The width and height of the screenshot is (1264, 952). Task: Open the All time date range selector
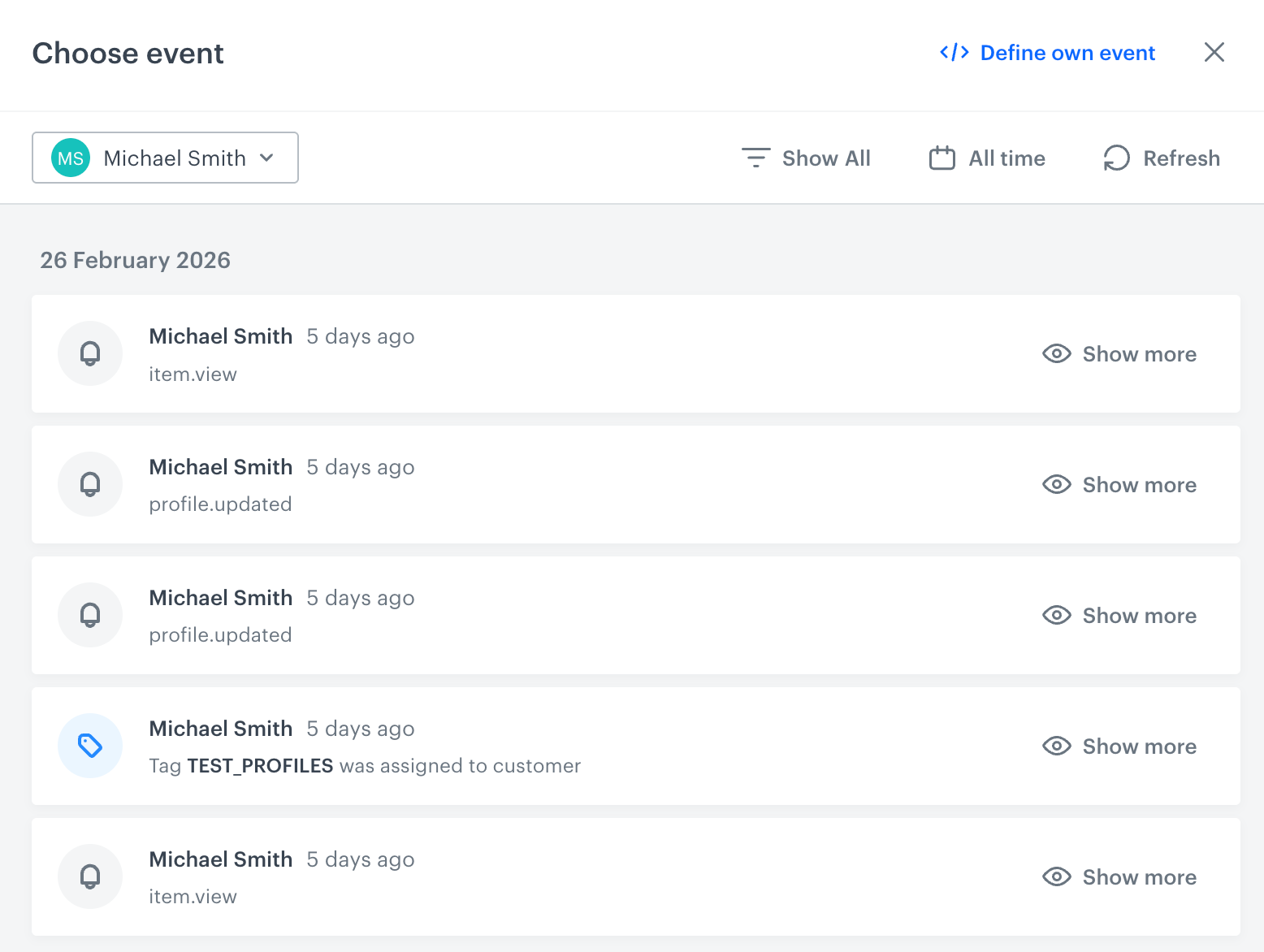[1006, 158]
